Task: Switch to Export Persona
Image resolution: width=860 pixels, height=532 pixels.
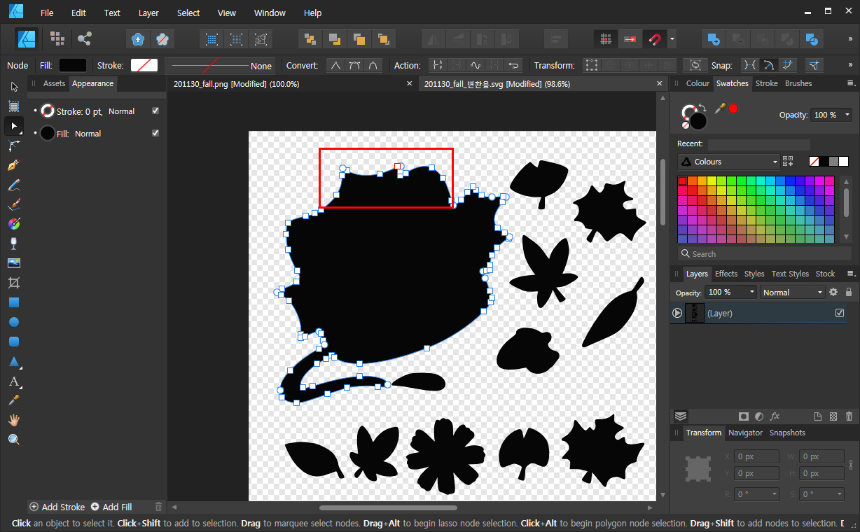Action: (x=84, y=39)
